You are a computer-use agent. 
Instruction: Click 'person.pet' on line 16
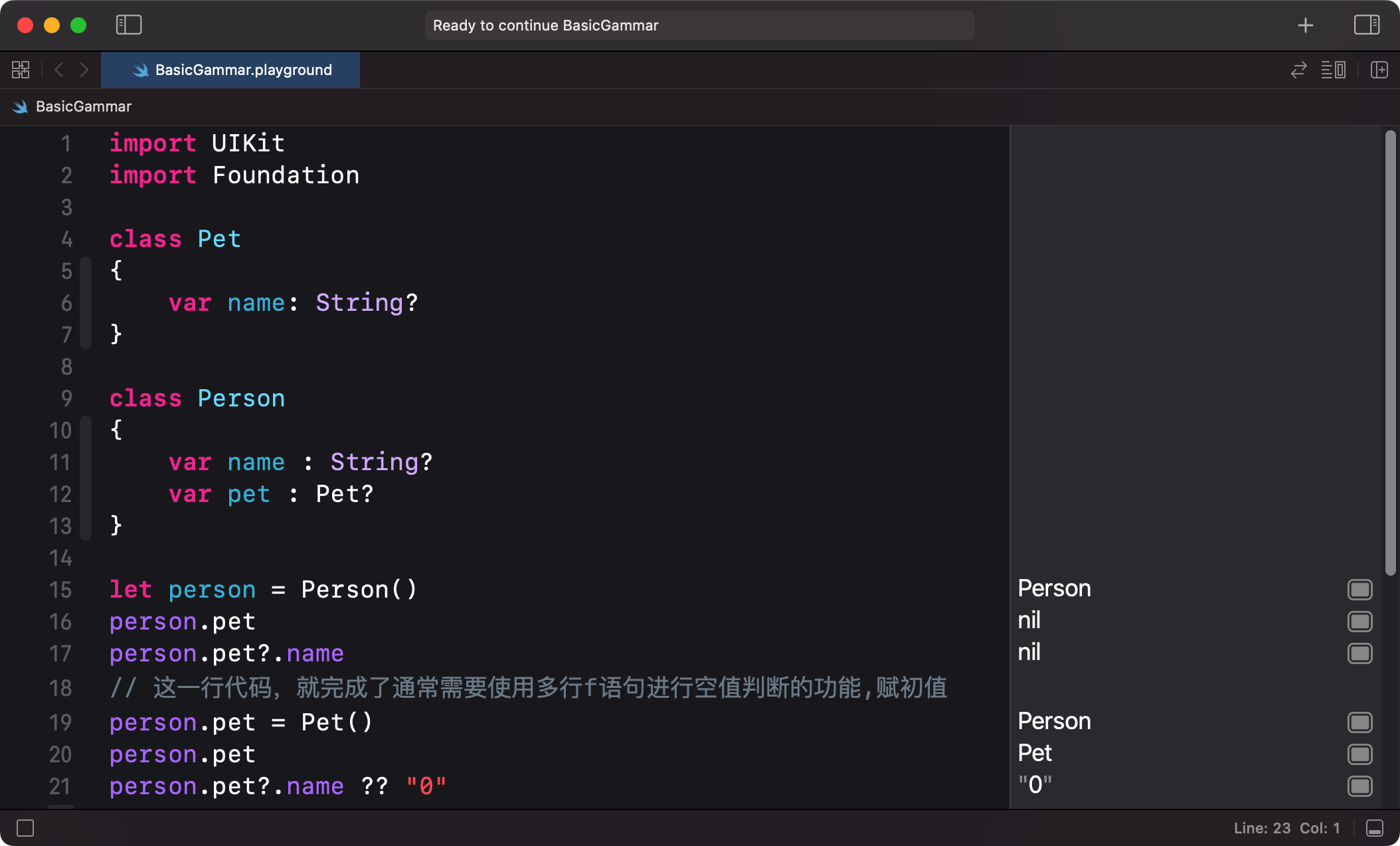pyautogui.click(x=183, y=622)
